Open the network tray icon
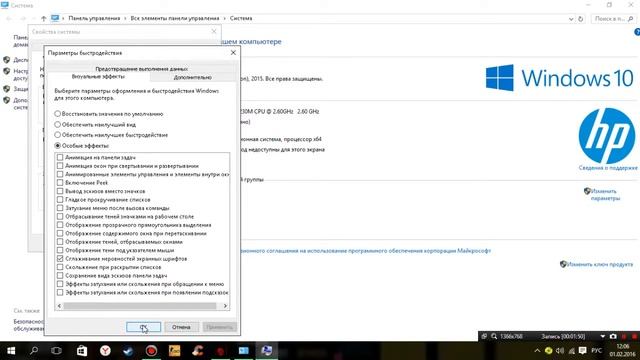Image resolution: width=640 pixels, height=360 pixels. 571,351
